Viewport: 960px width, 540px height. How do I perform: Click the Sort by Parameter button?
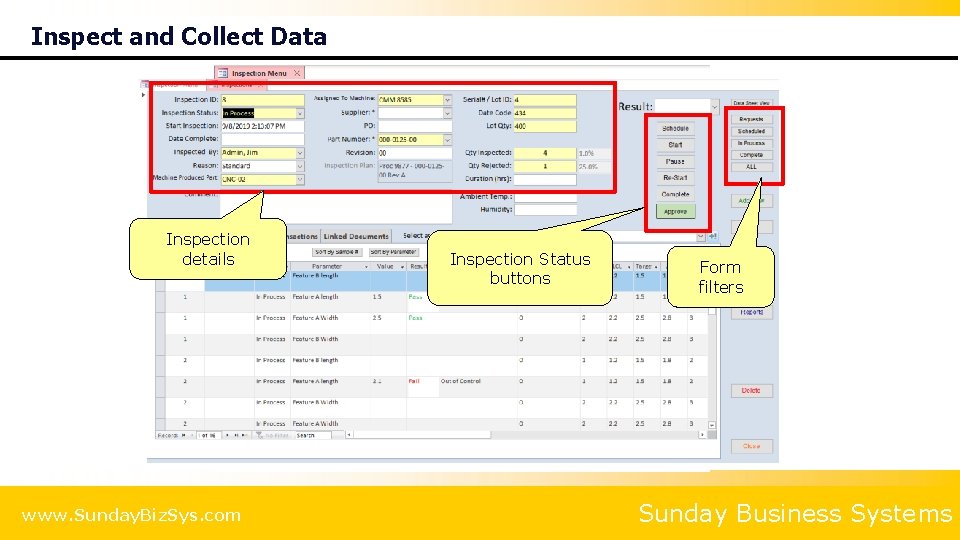coord(394,252)
